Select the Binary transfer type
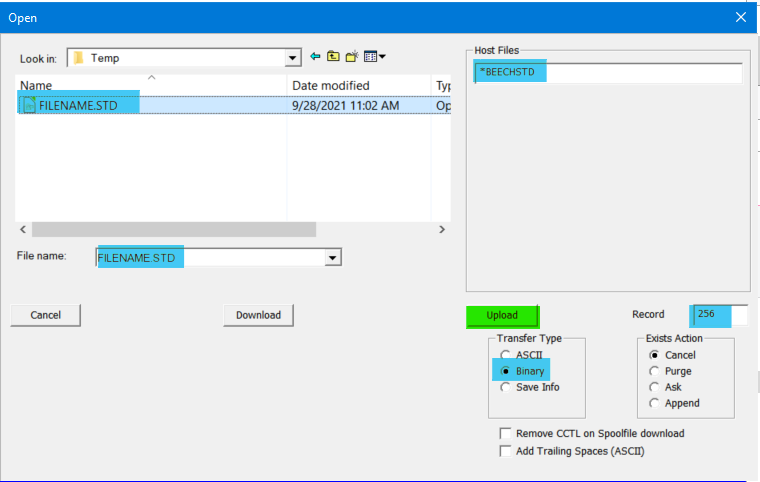Screen dimensions: 760x482 [506, 371]
